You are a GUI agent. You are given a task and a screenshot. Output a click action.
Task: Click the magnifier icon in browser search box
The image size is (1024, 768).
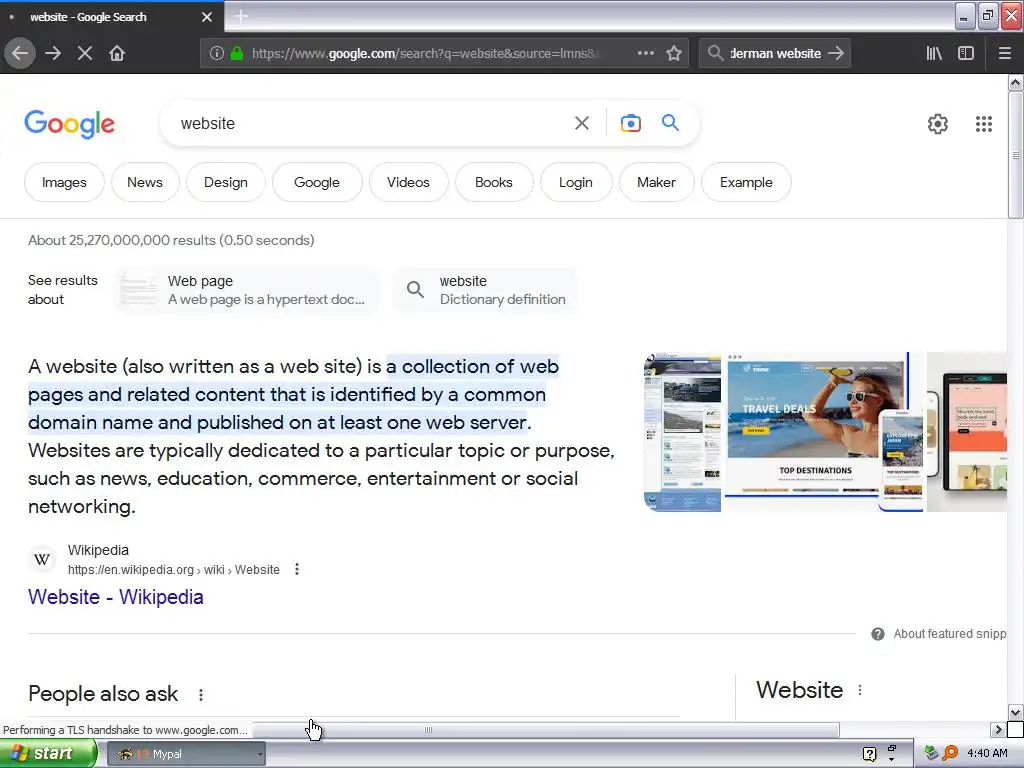pos(716,54)
